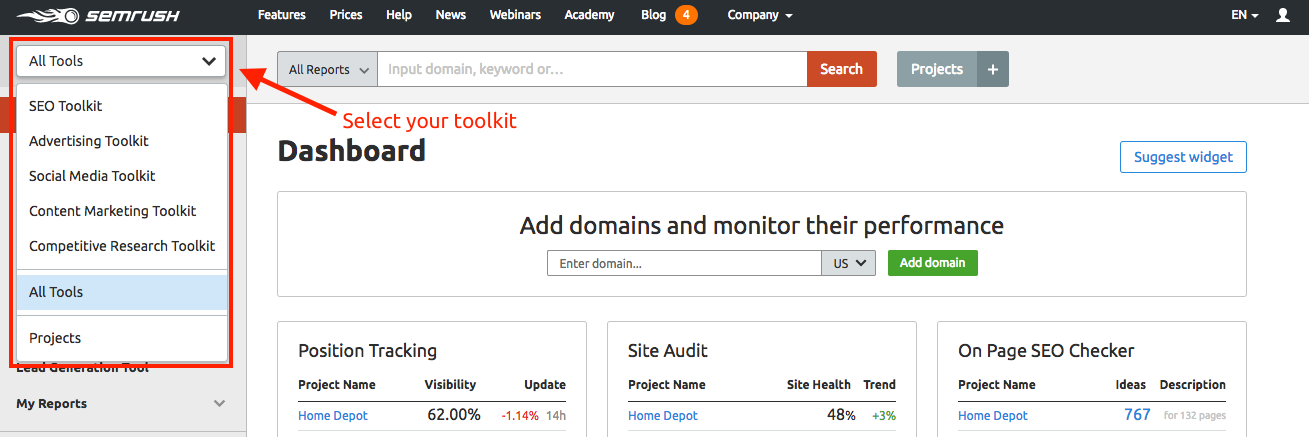Click the Position Tracking widget title
Image resolution: width=1309 pixels, height=437 pixels.
367,350
